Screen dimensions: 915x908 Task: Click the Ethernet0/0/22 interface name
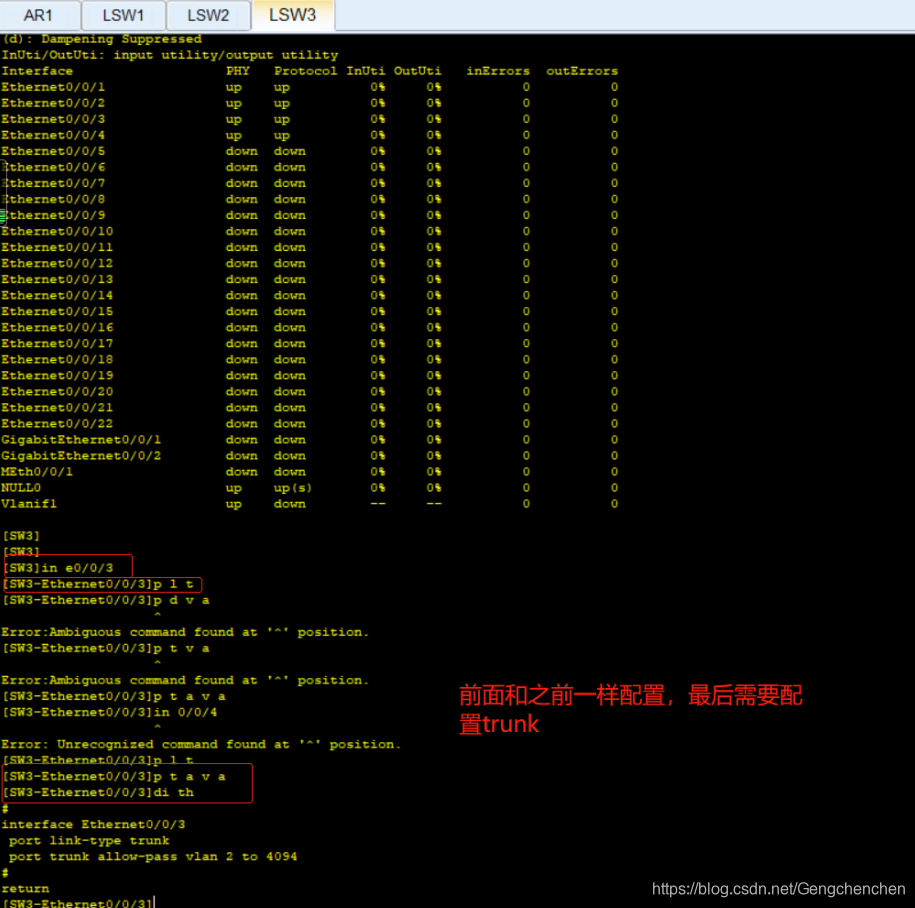[x=57, y=424]
